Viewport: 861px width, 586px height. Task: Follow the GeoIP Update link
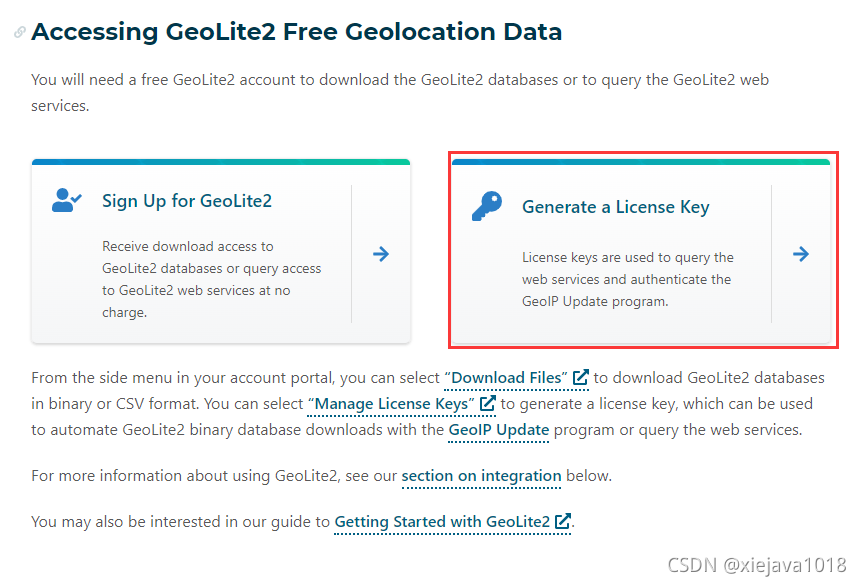498,430
